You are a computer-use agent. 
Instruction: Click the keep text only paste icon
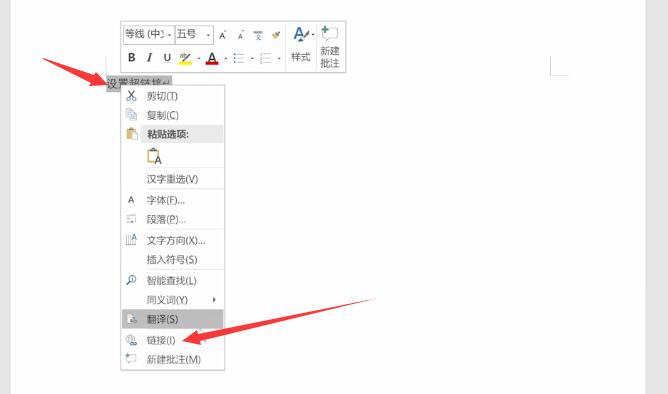coord(154,156)
